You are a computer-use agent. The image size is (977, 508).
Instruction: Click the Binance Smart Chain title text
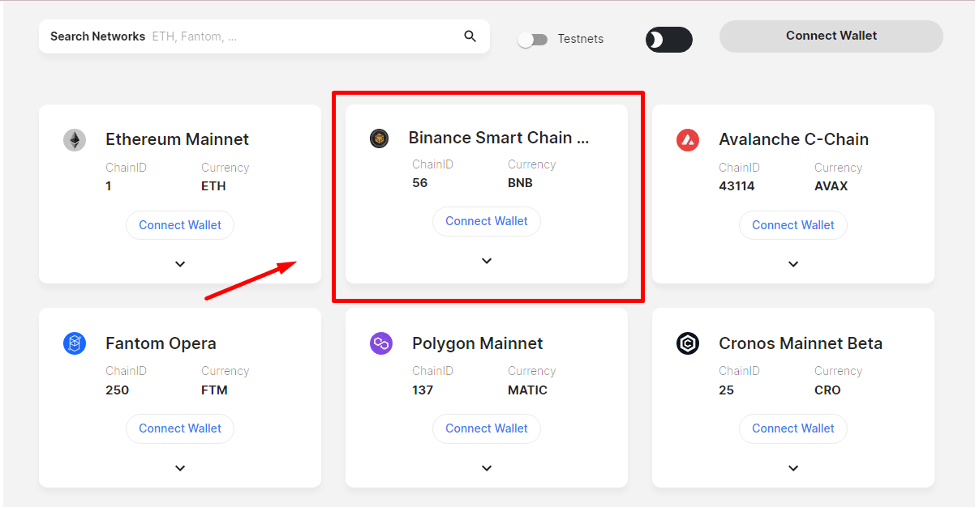[498, 138]
